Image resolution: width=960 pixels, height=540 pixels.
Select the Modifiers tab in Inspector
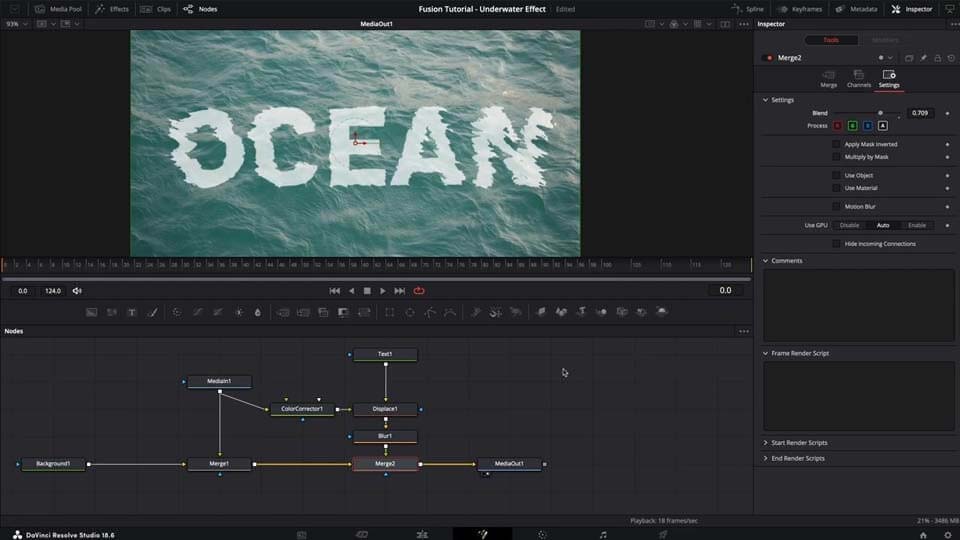pos(885,40)
